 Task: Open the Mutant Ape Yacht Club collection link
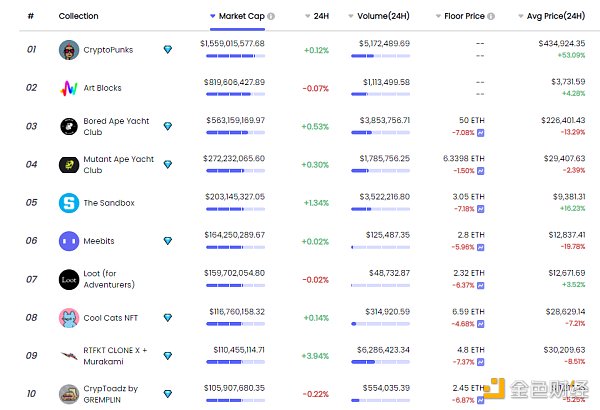116,164
